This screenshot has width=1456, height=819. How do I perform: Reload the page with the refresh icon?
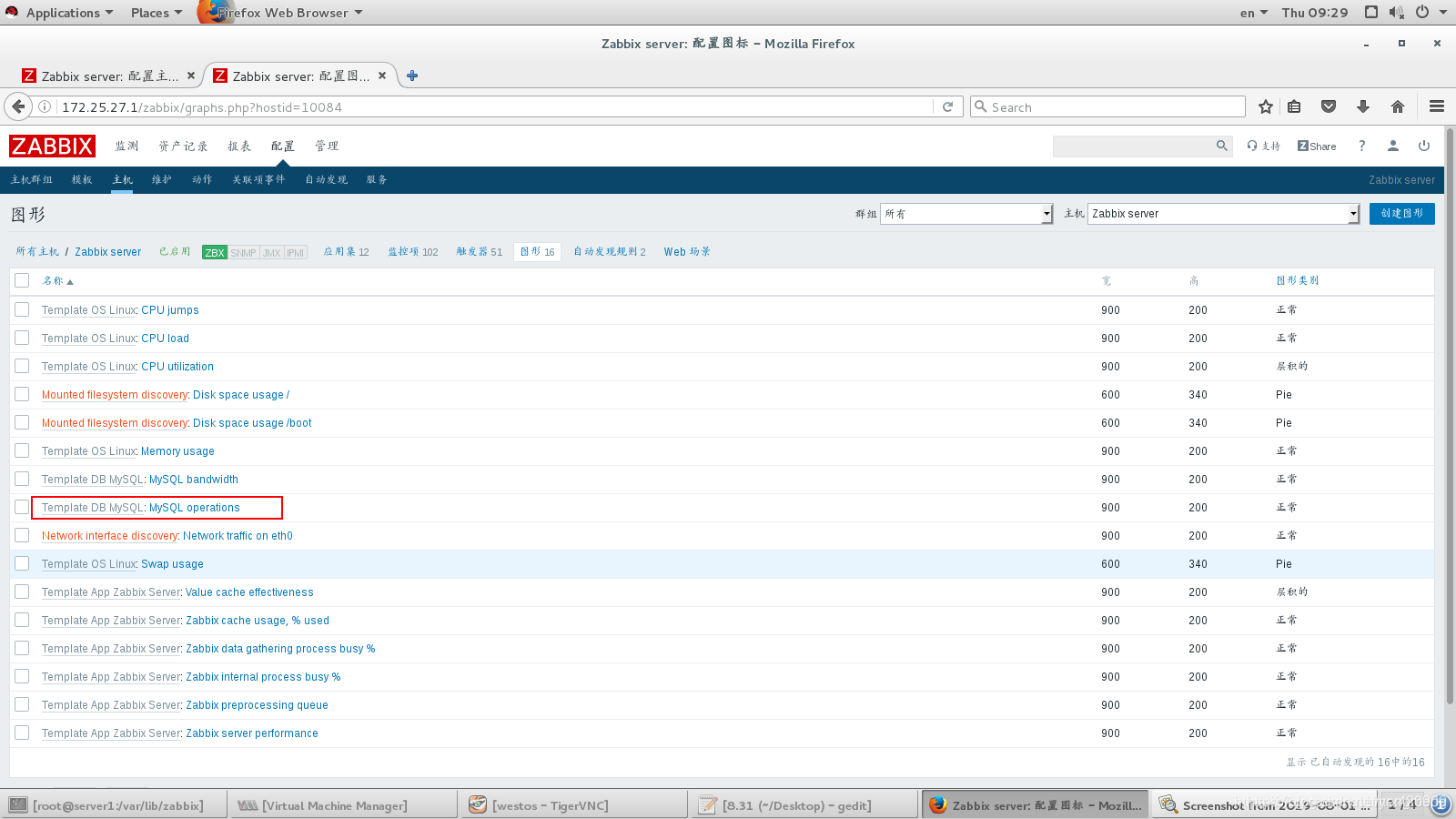[947, 106]
